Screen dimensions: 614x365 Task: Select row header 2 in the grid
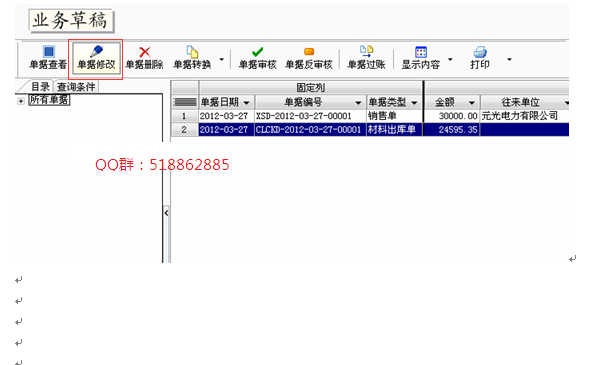pyautogui.click(x=184, y=130)
